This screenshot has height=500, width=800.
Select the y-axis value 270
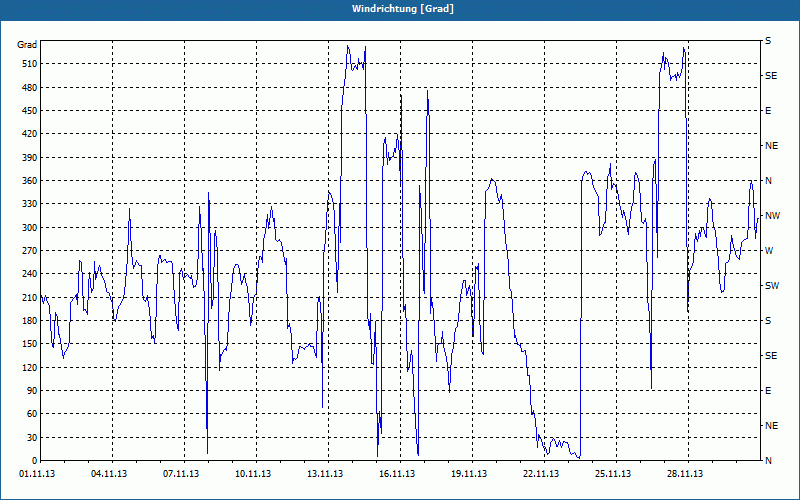tap(29, 251)
